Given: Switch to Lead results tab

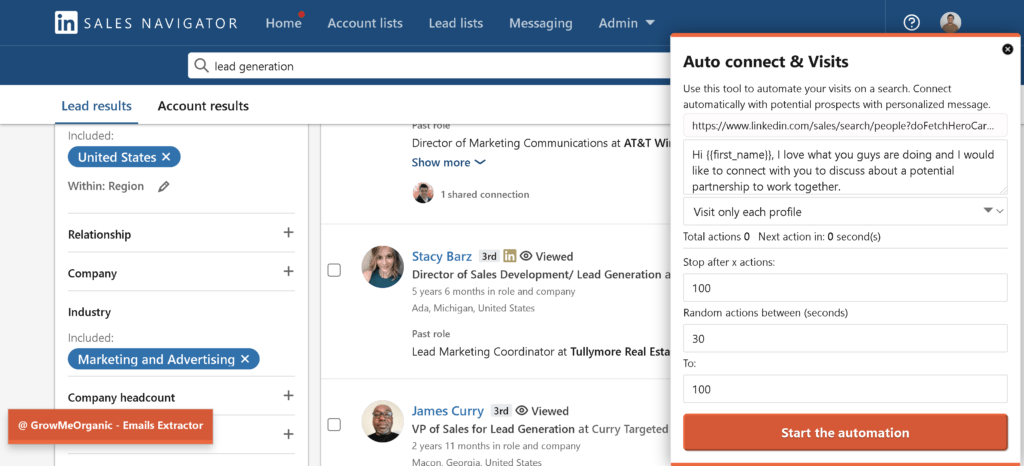Looking at the screenshot, I should 97,106.
